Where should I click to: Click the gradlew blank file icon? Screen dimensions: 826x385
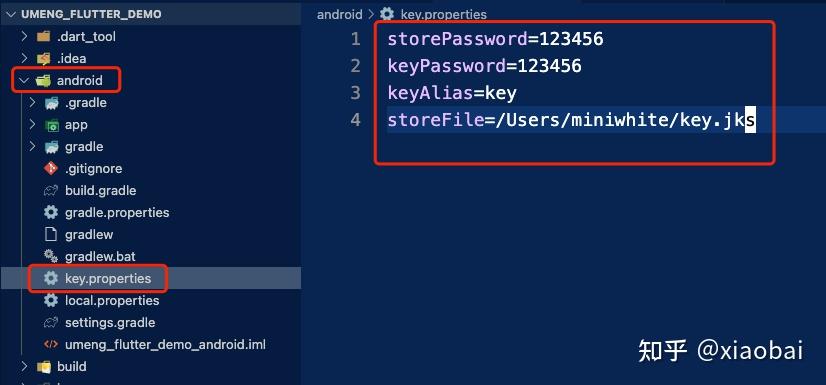(51, 234)
